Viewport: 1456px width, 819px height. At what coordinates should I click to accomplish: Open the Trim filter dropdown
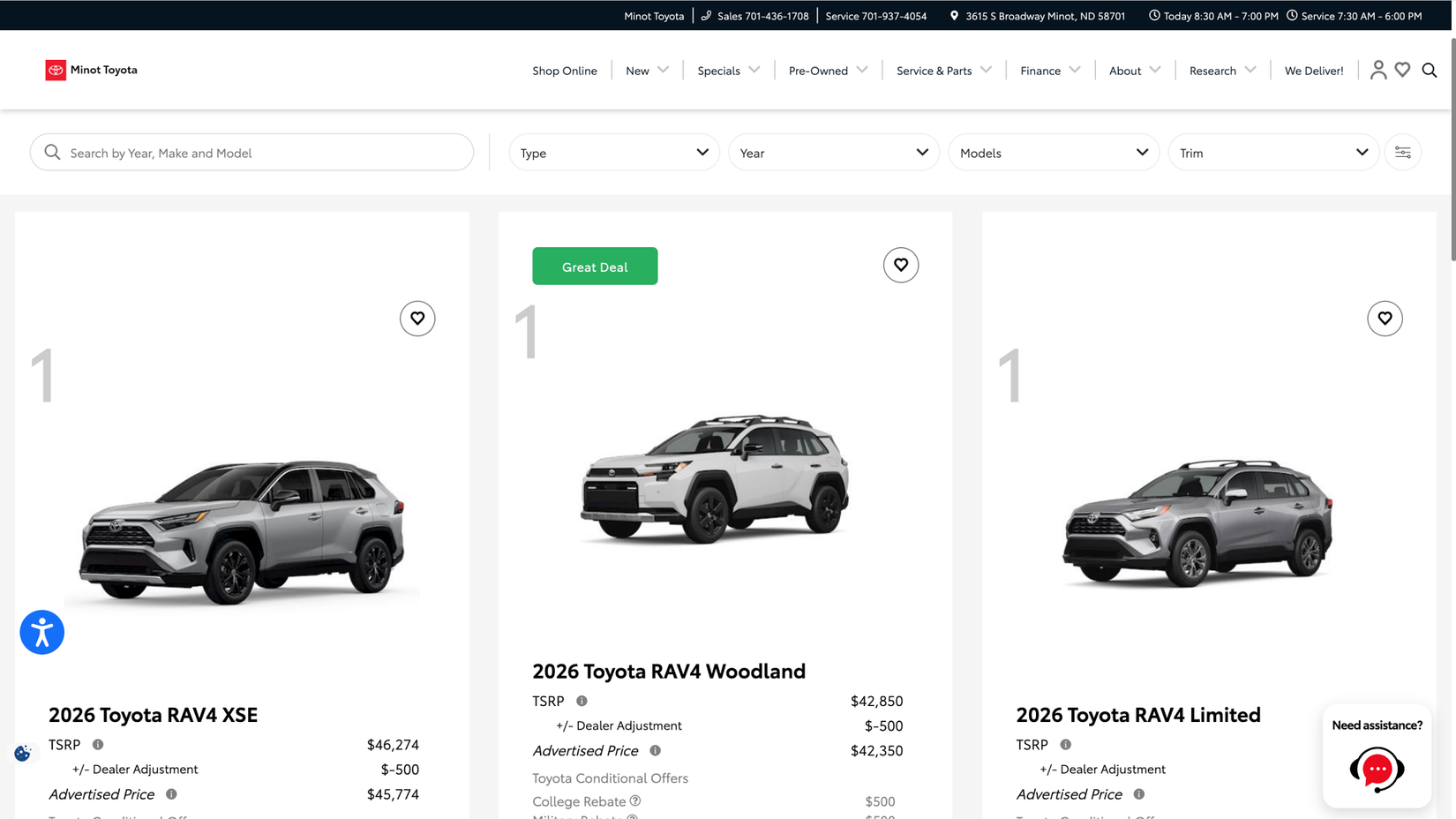[1273, 153]
